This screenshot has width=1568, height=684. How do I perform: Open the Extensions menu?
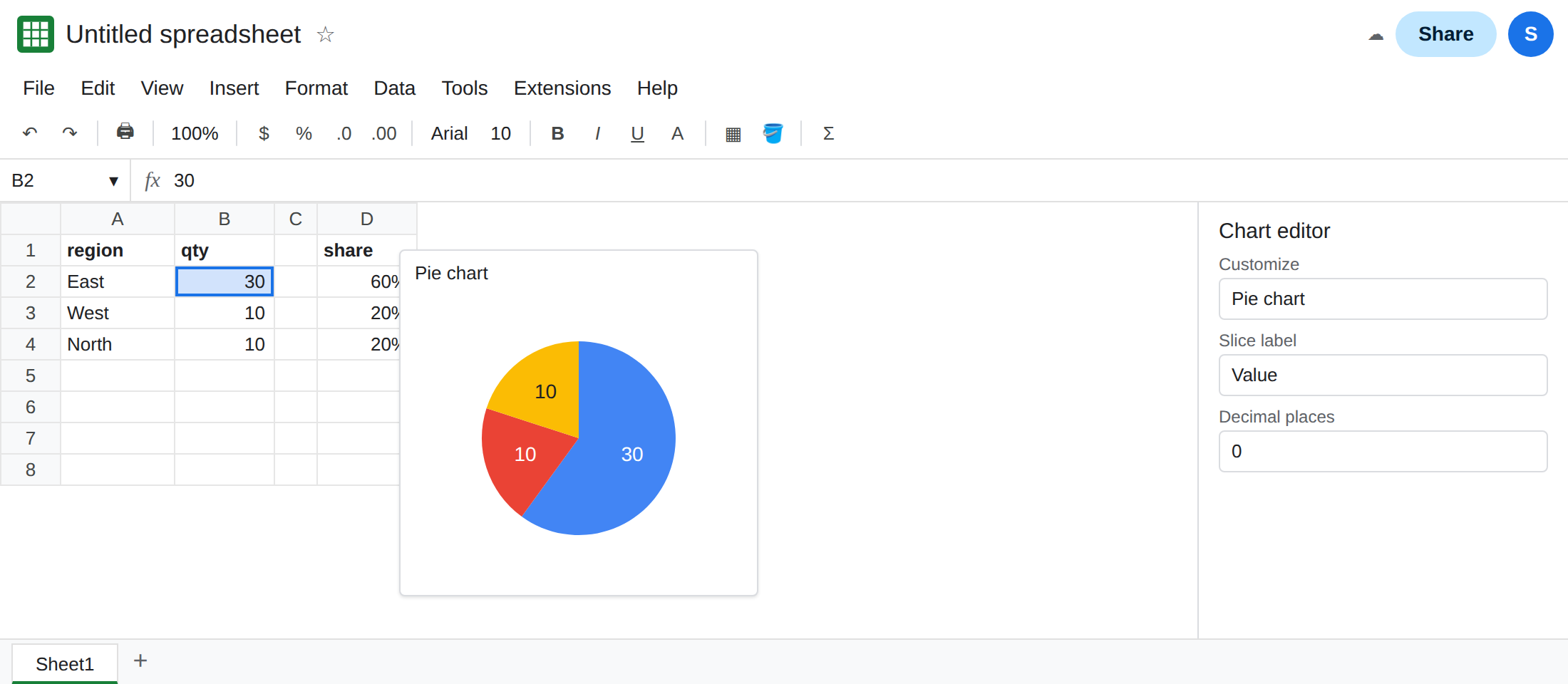click(562, 88)
